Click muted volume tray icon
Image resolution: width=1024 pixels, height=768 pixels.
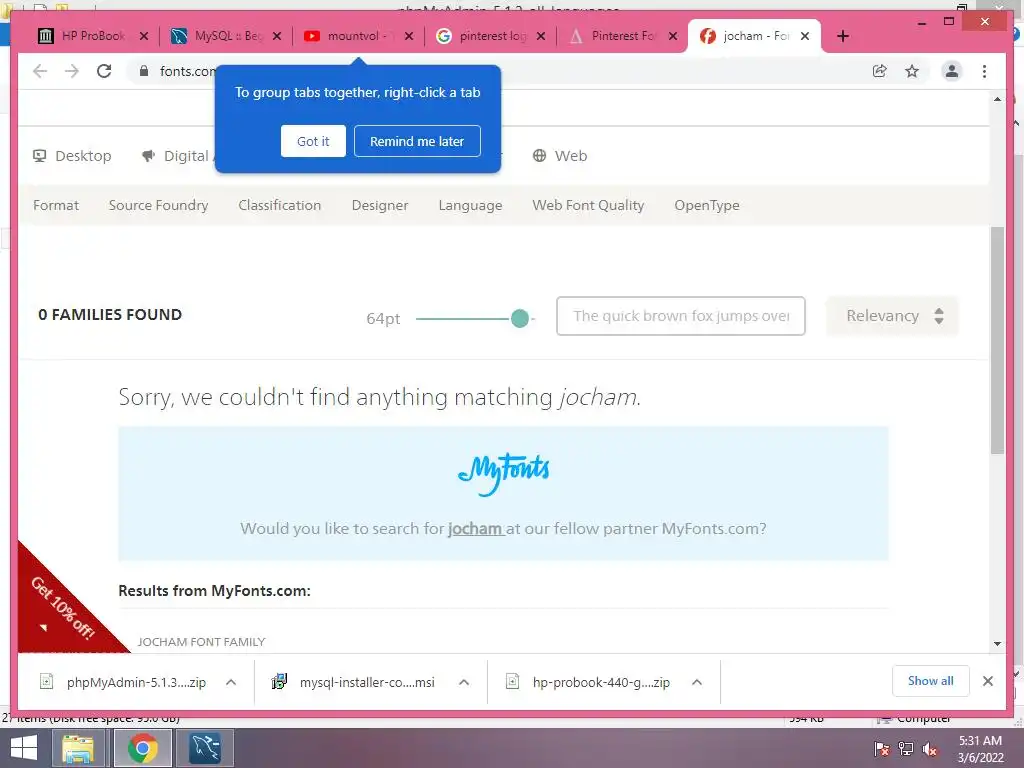click(x=929, y=749)
